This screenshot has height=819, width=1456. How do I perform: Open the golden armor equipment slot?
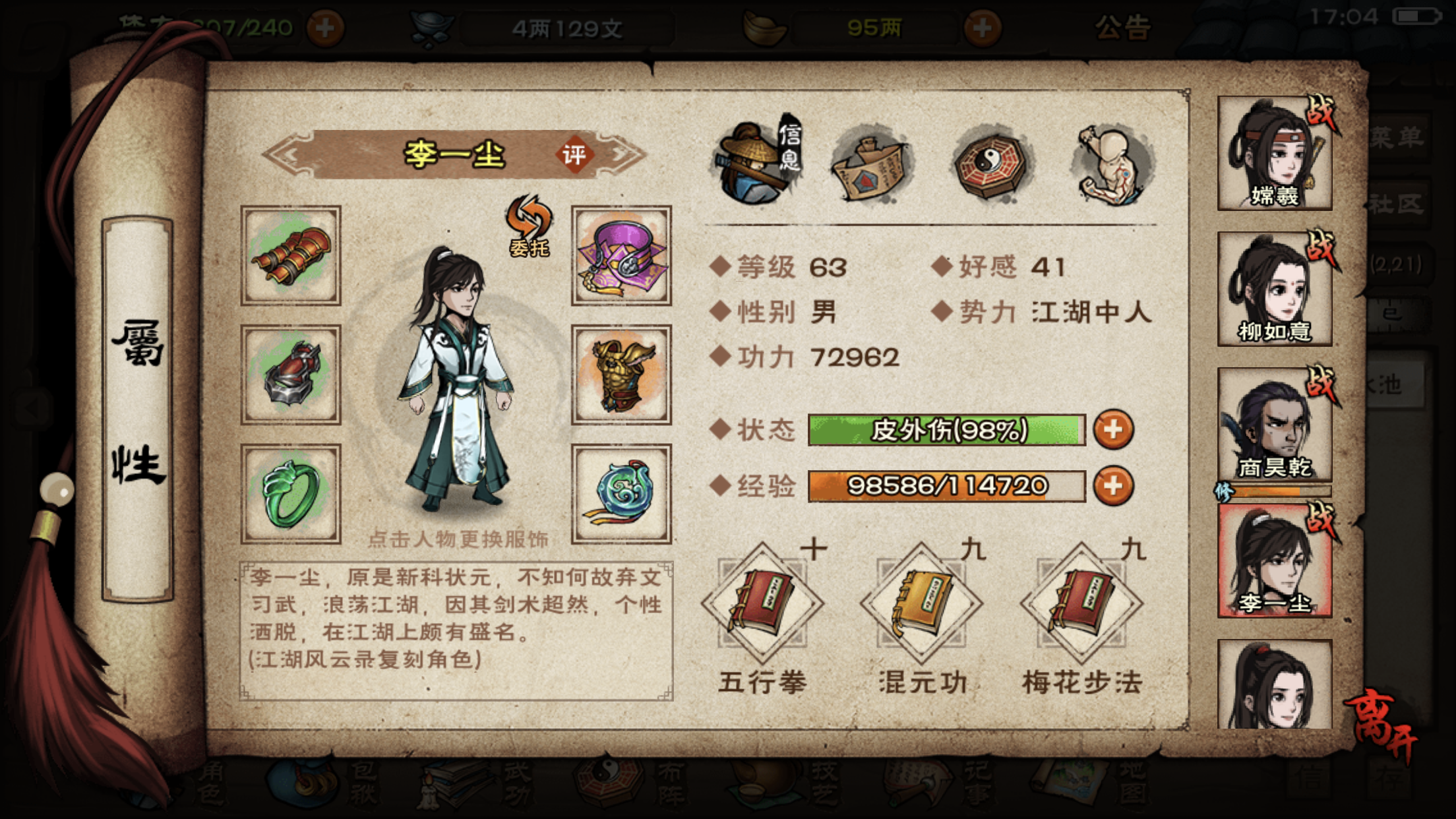point(621,375)
